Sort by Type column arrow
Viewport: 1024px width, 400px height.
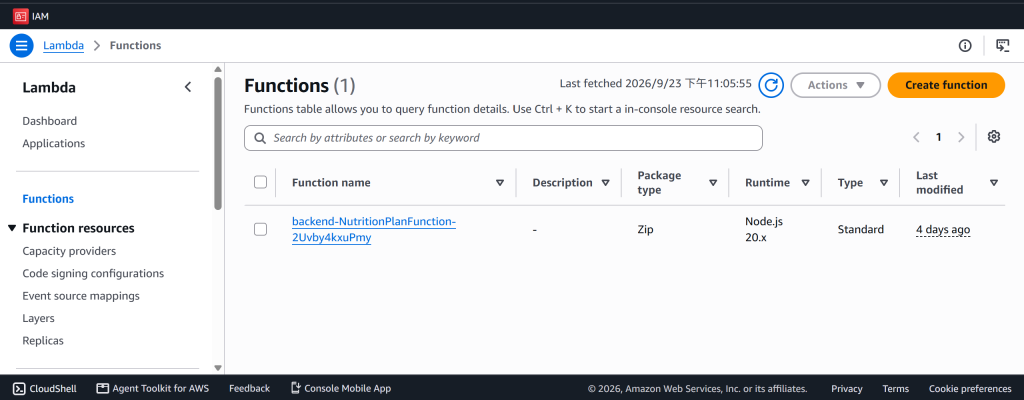click(x=884, y=183)
